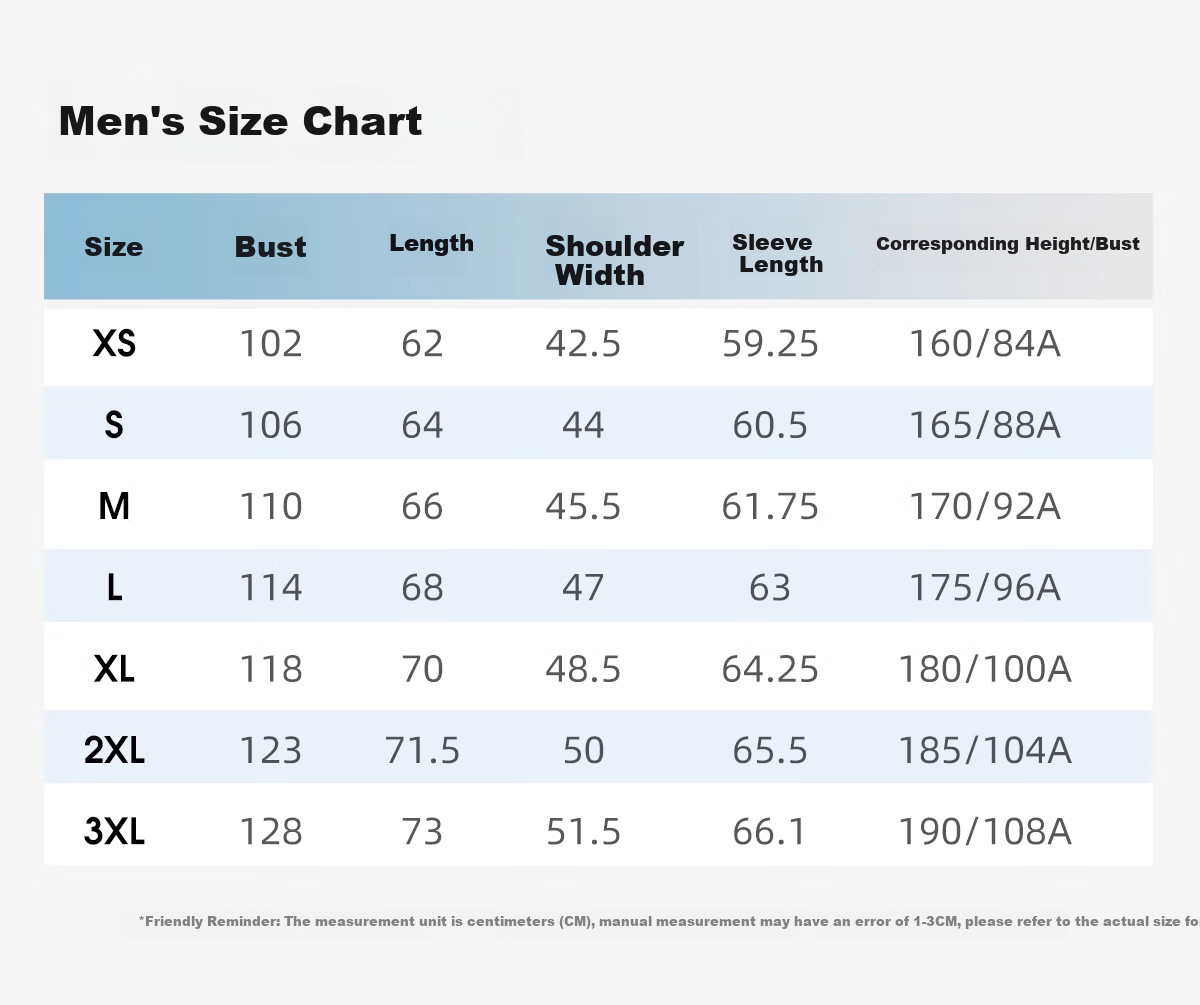Click the Sleeve Length column header

pyautogui.click(x=777, y=253)
